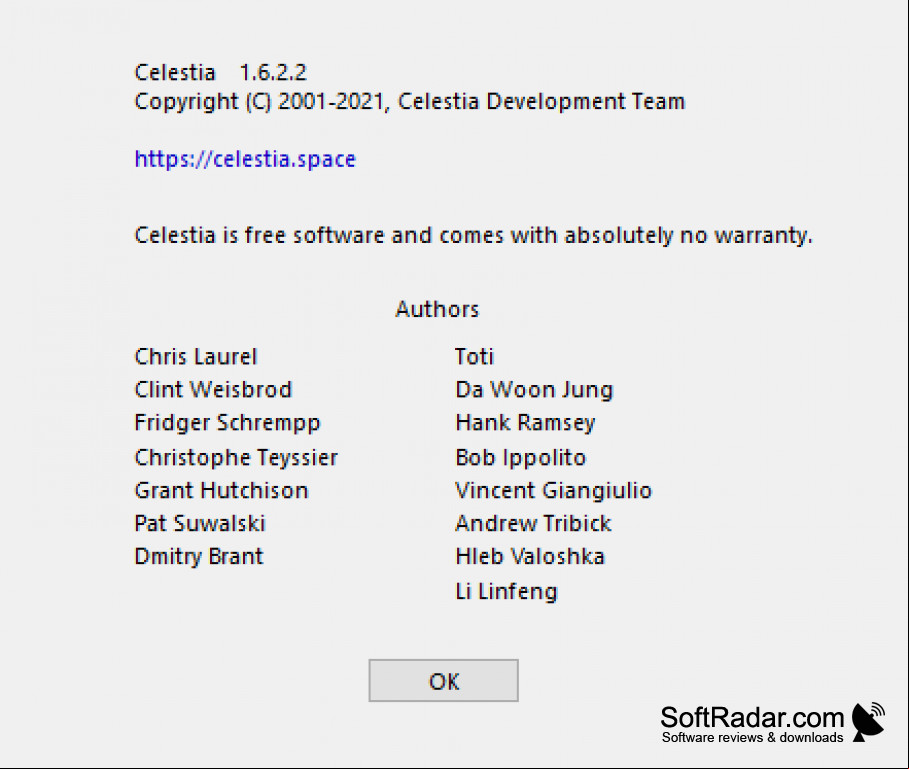The width and height of the screenshot is (909, 769).
Task: Click the free software warranty notice
Action: (474, 236)
